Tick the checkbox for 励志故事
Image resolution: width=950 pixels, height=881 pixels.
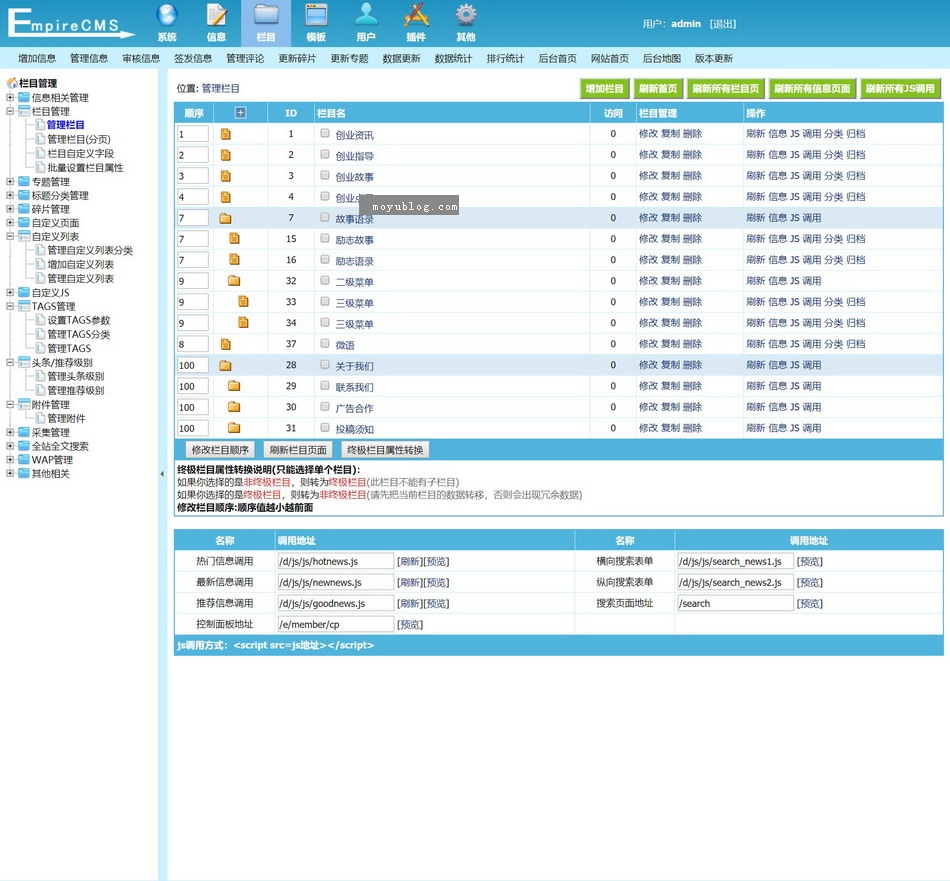coord(325,239)
